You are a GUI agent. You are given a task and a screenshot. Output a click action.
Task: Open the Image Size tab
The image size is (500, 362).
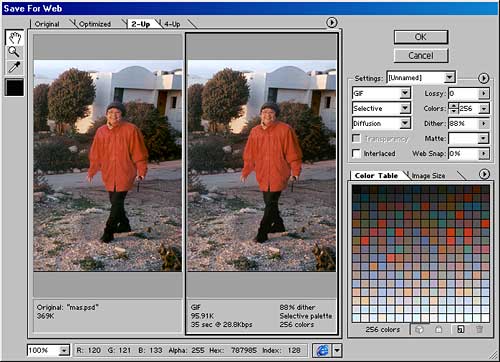click(428, 175)
